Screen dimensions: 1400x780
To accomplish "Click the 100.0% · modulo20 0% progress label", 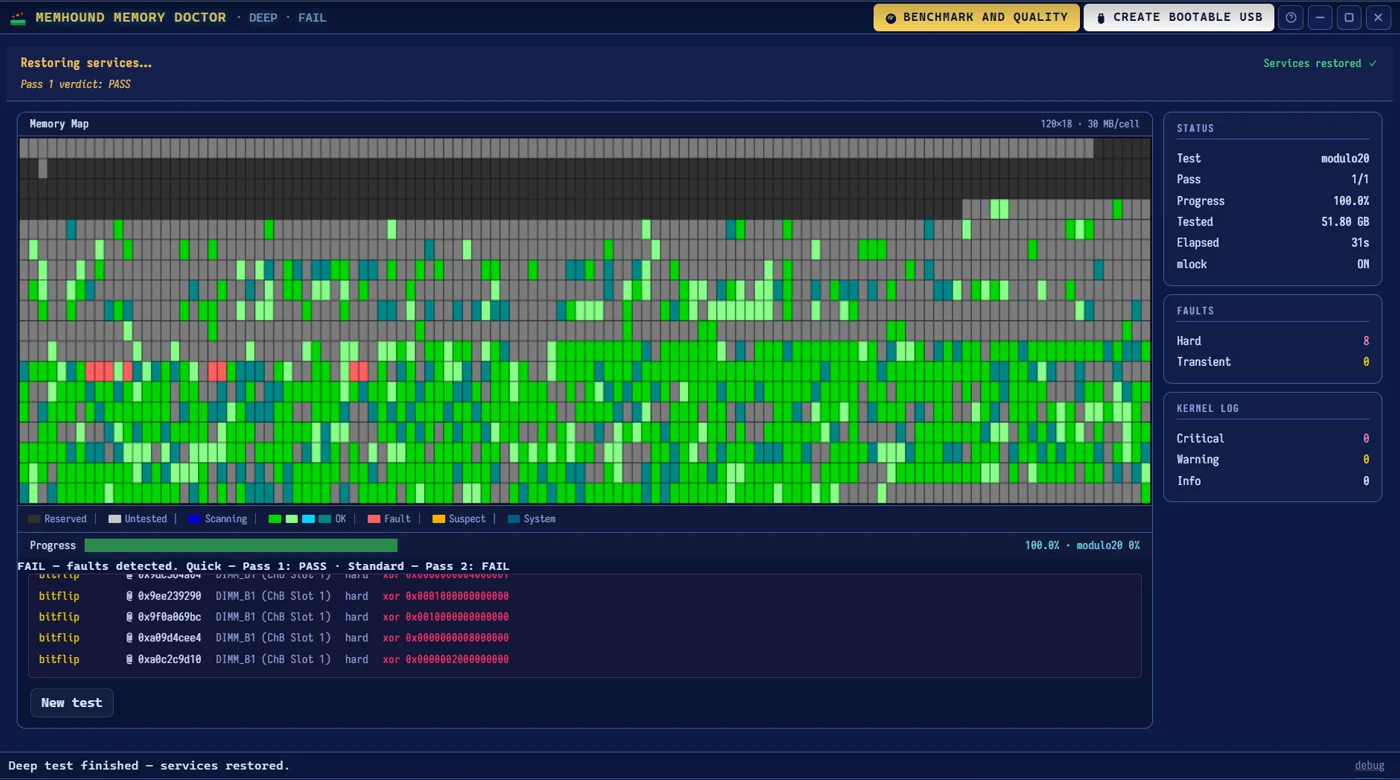I will [1082, 546].
